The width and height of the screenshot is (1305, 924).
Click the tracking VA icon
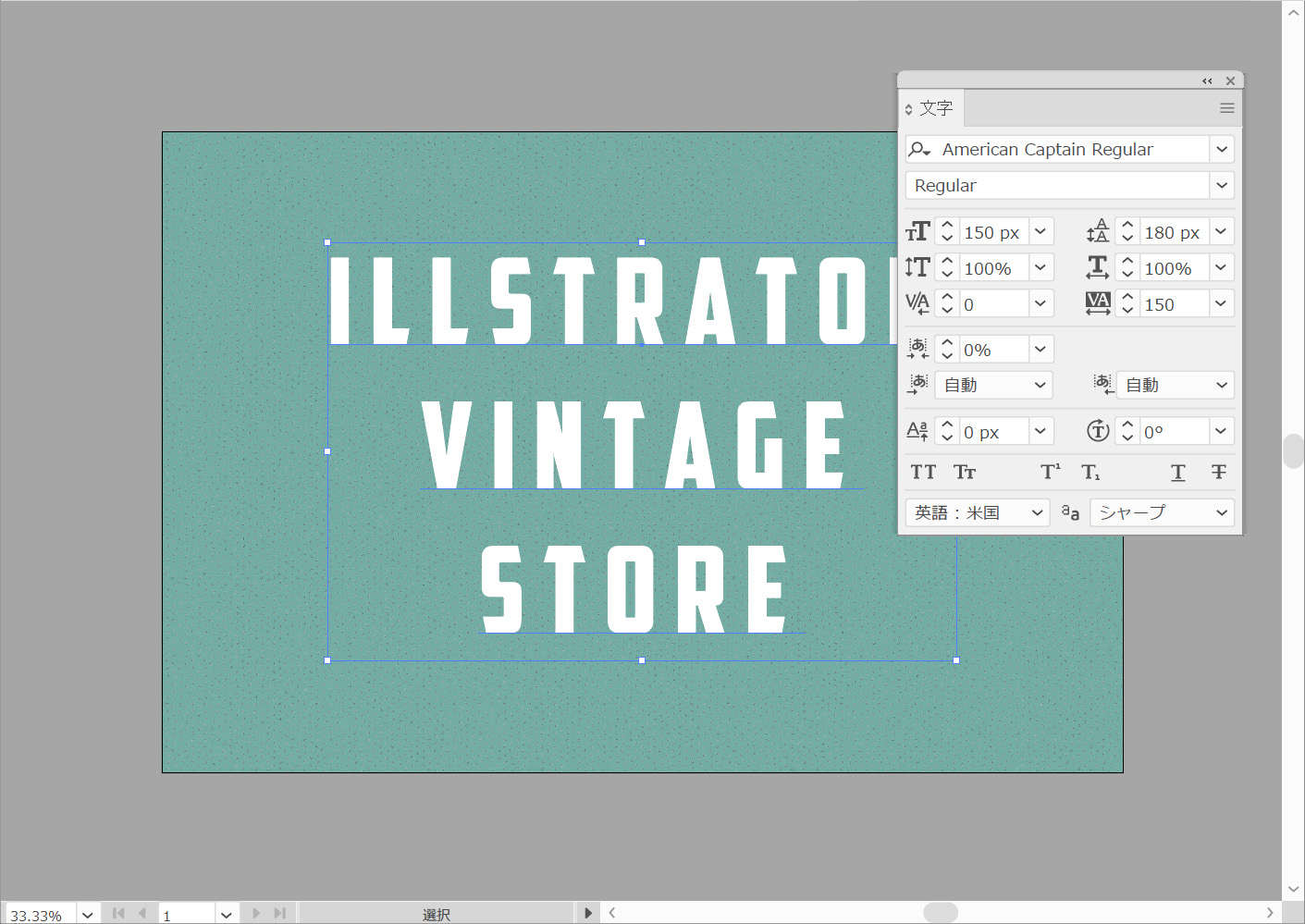[1097, 303]
